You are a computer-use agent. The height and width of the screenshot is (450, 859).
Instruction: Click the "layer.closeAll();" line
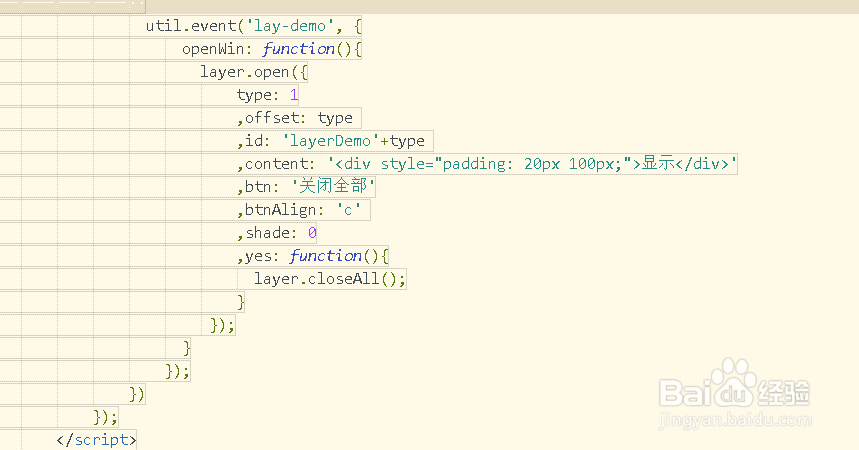click(x=330, y=279)
